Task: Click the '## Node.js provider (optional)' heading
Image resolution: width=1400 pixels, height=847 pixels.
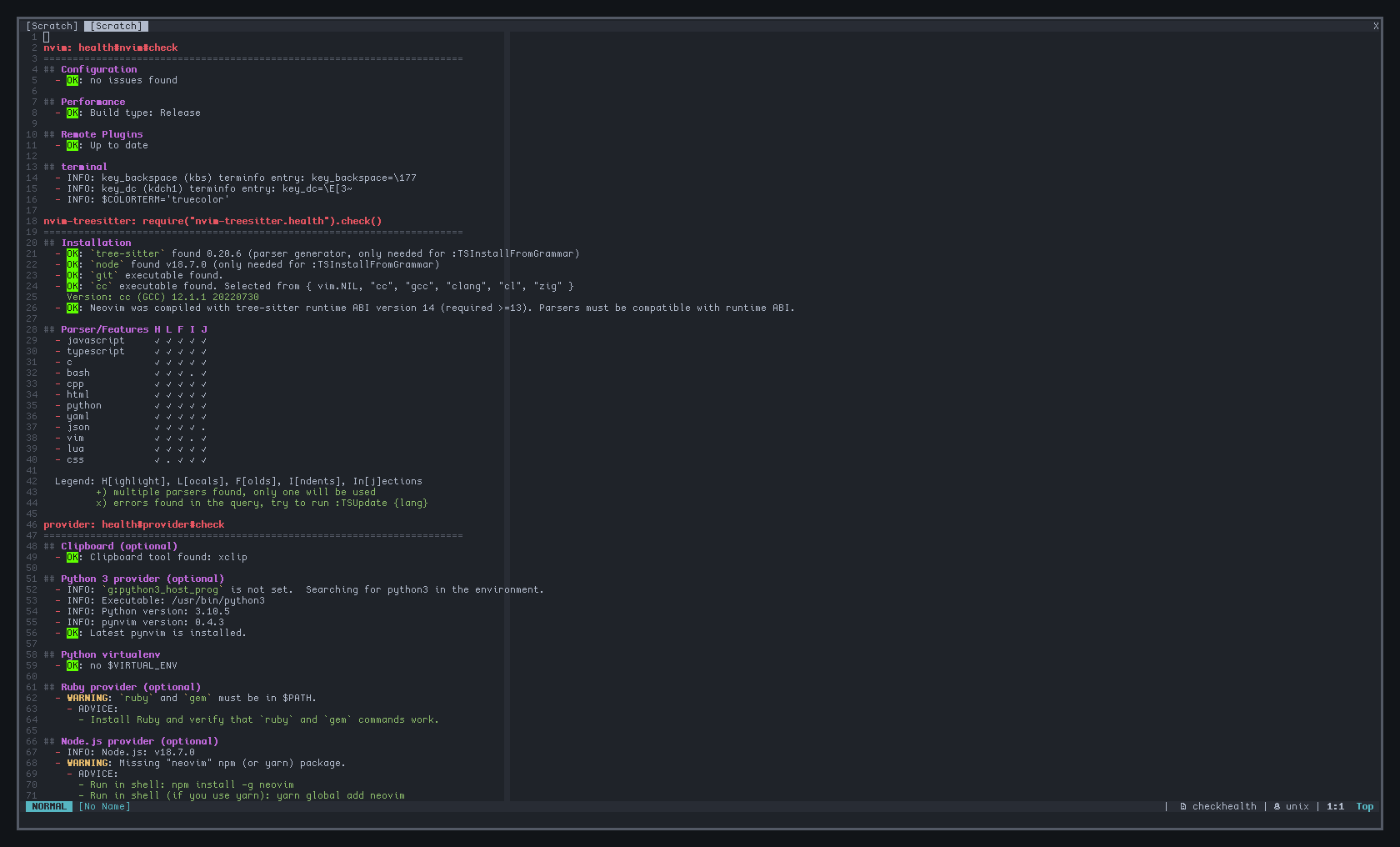Action: click(x=131, y=741)
